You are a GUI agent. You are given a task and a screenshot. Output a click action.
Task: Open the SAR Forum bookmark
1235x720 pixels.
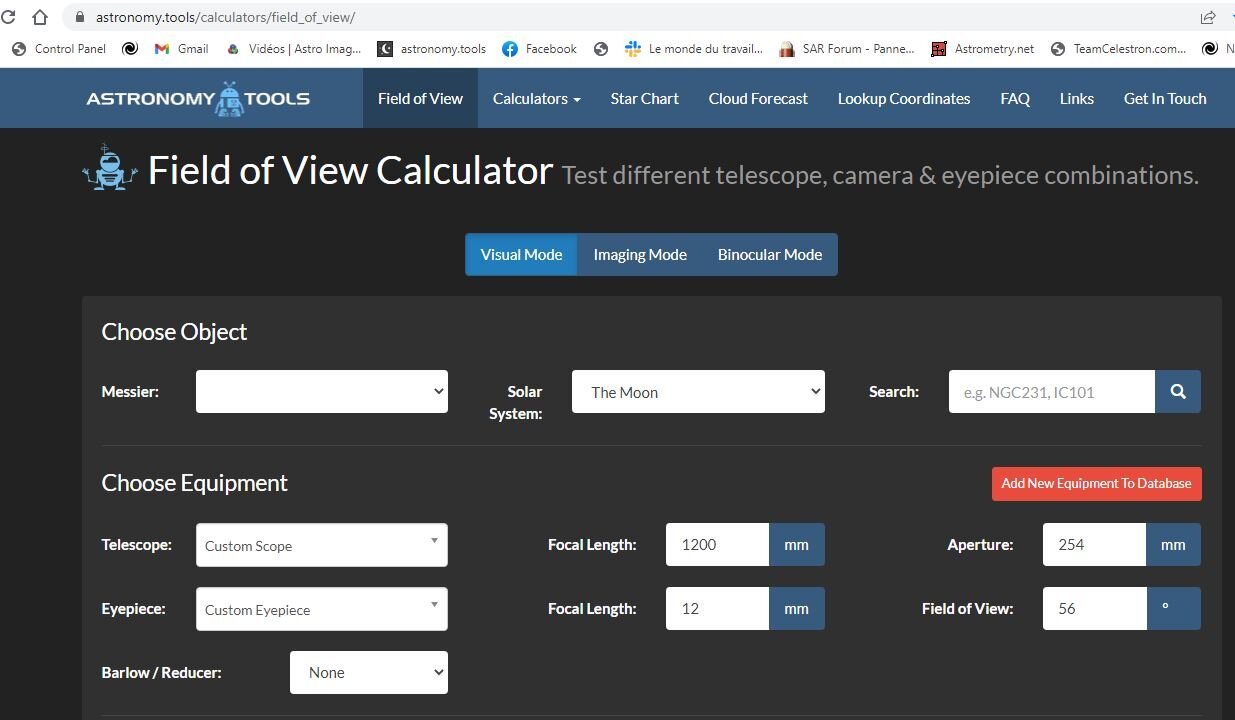coord(846,48)
